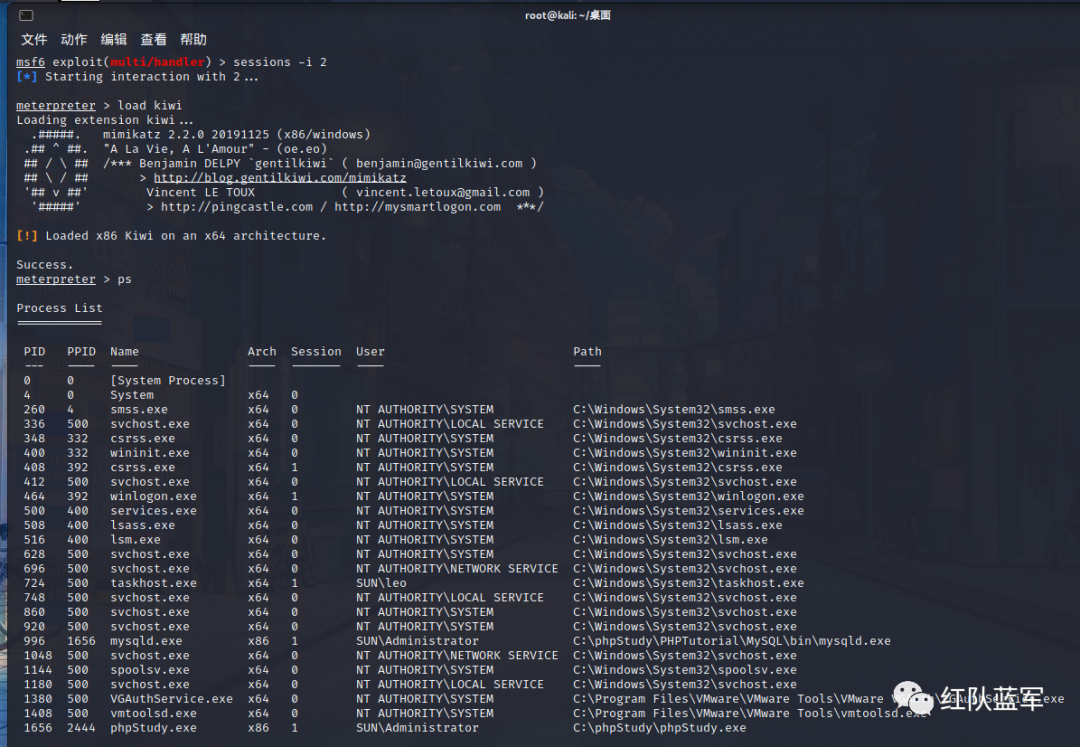Viewport: 1080px width, 747px height.
Task: Click the PID column header
Action: (x=34, y=351)
